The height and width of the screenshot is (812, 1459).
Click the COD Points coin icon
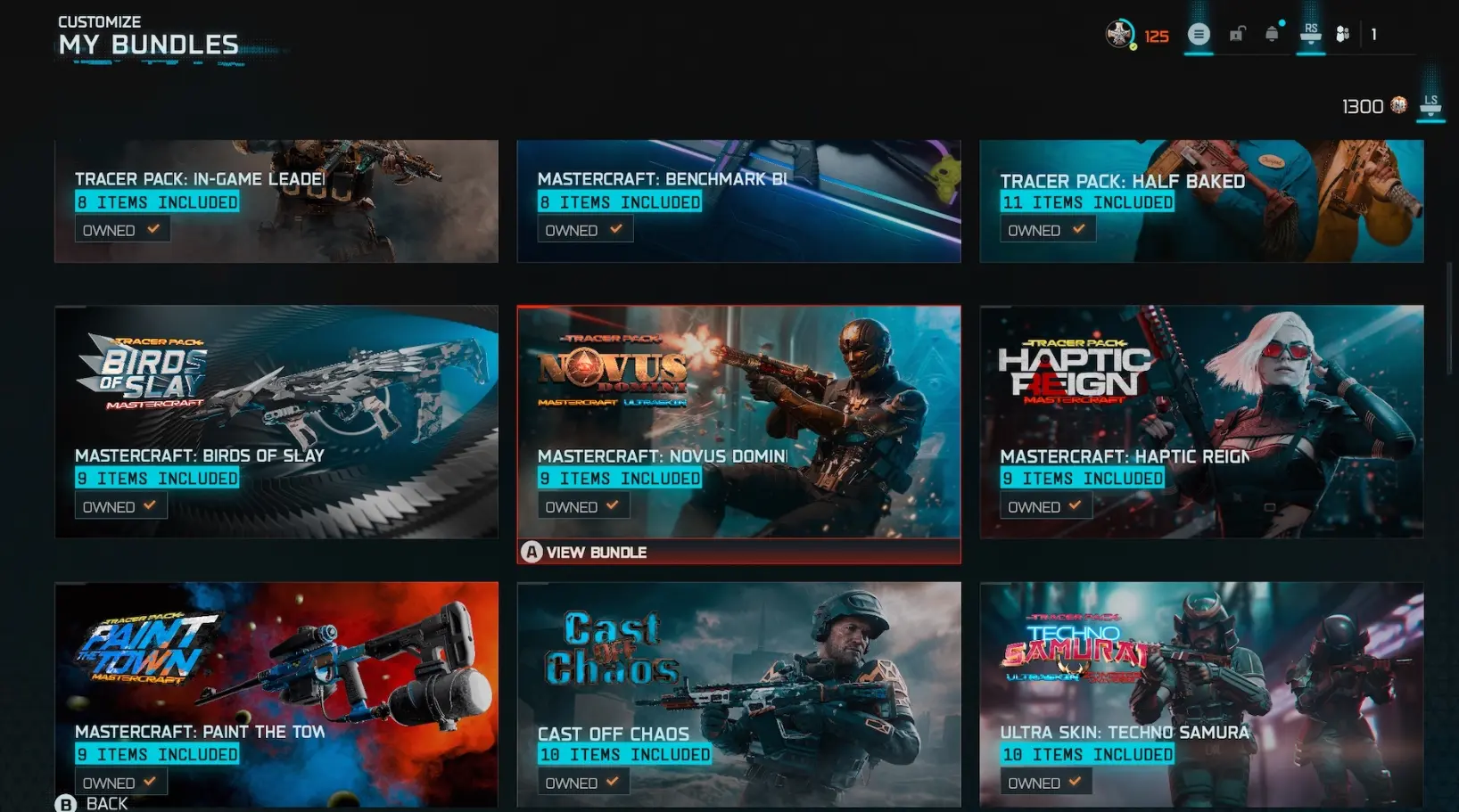coord(1398,105)
